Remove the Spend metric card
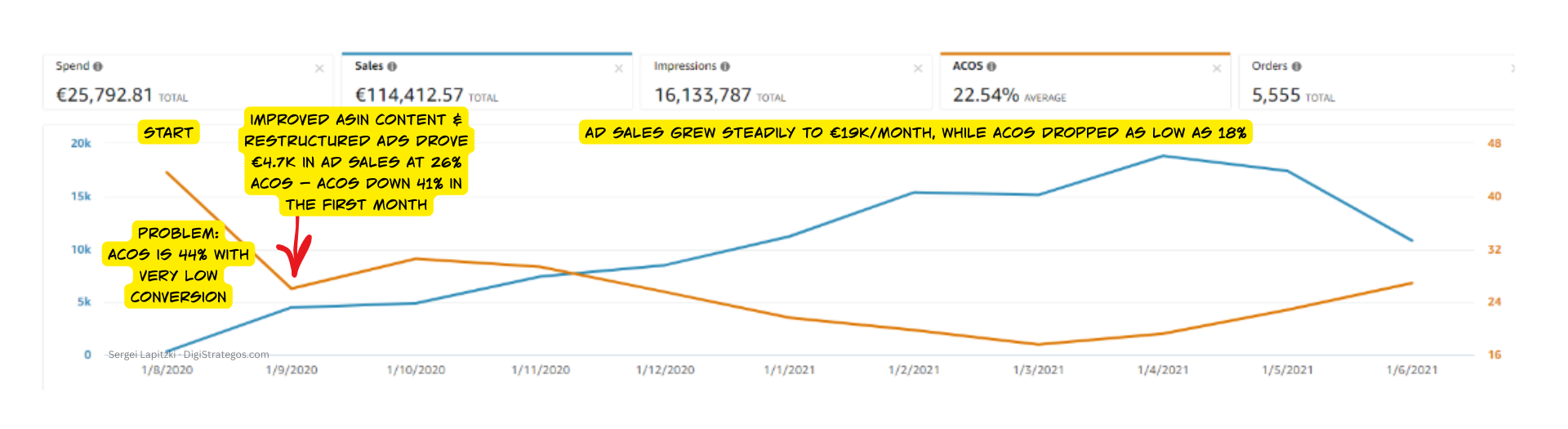The height and width of the screenshot is (429, 1568). 319,69
